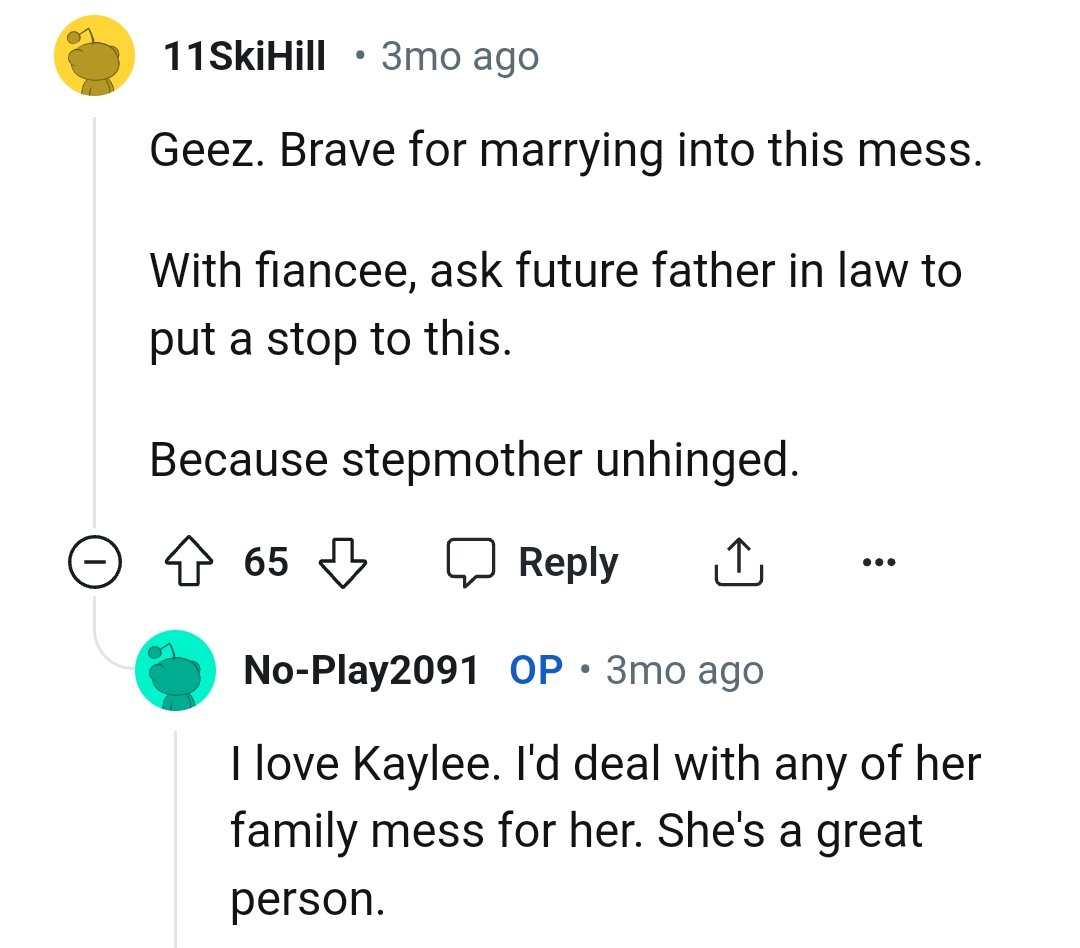Click the Snoo icon on the teal avatar
This screenshot has height=948, width=1080.
click(175, 670)
